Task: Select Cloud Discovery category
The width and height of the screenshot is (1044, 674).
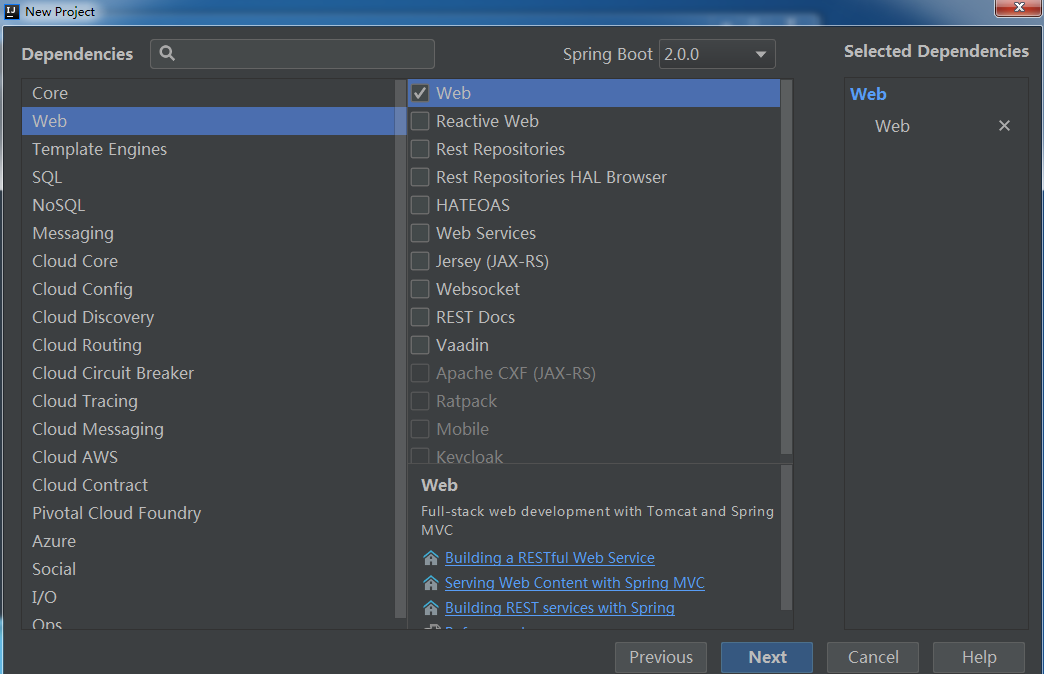Action: 208,317
